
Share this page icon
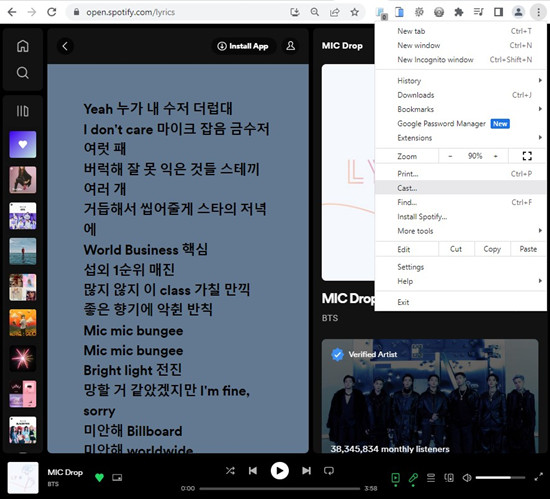(335, 12)
